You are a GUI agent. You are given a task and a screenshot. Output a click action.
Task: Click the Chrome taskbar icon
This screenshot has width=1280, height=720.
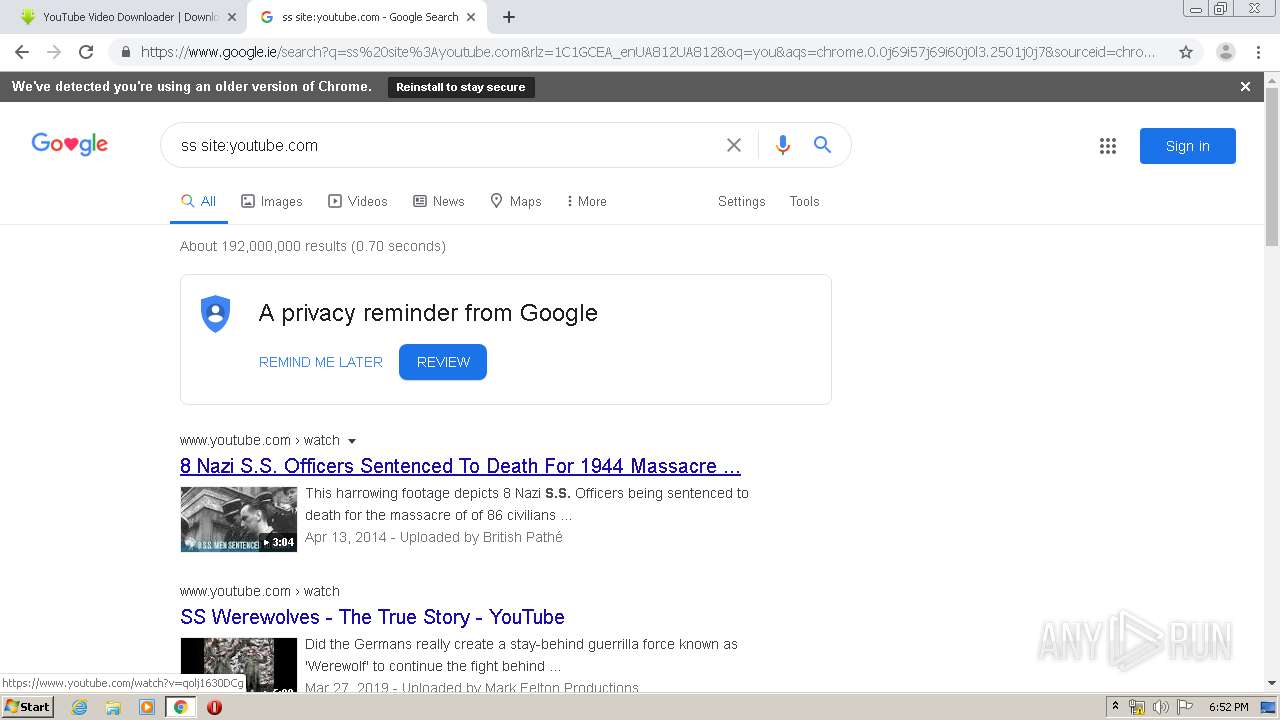click(180, 707)
